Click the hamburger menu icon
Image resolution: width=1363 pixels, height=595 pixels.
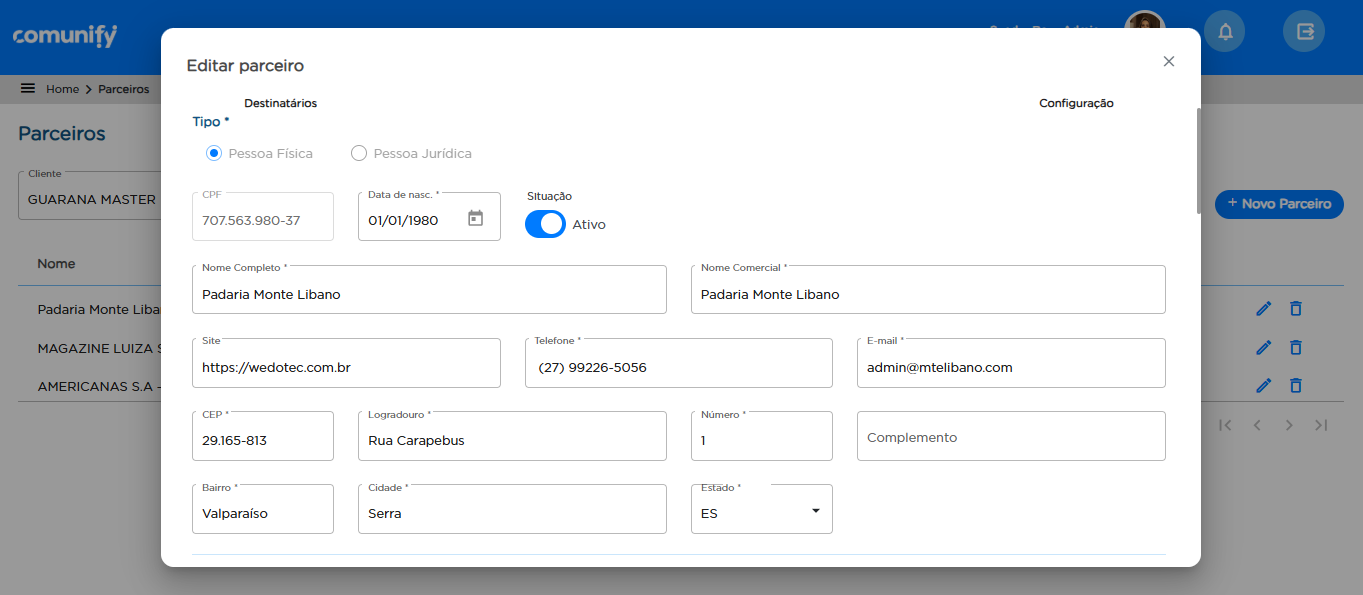point(28,89)
